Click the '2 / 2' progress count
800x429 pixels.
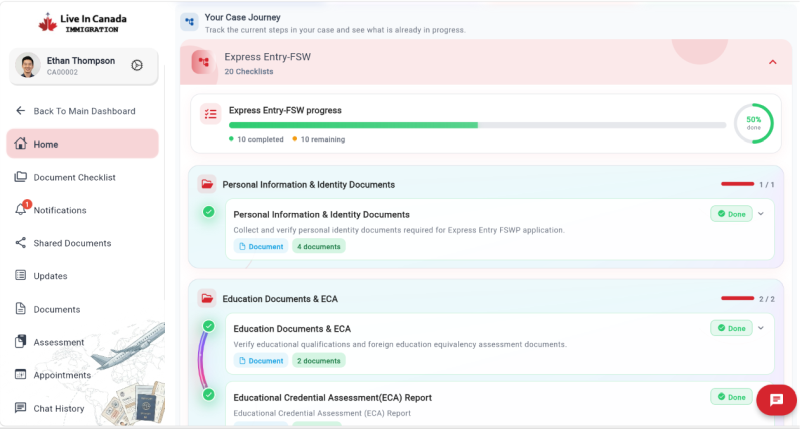point(767,299)
